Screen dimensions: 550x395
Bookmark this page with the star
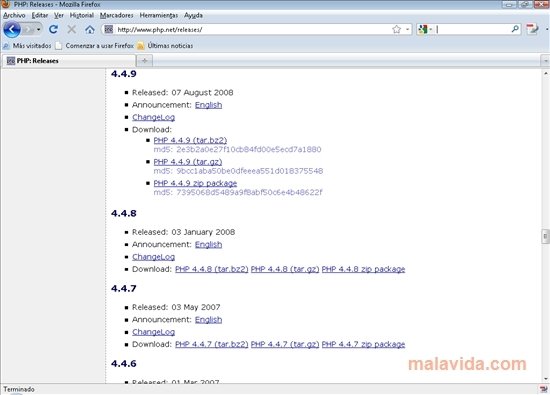[x=396, y=29]
